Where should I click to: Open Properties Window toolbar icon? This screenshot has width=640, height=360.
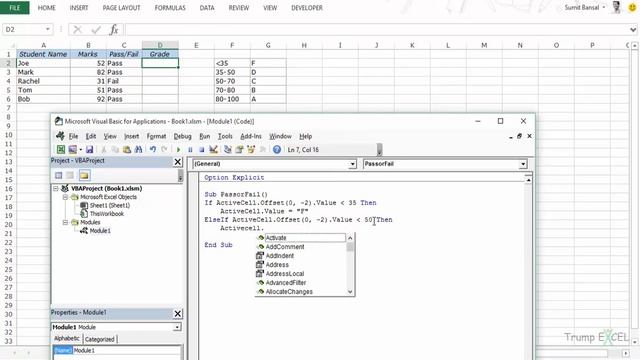click(x=239, y=150)
